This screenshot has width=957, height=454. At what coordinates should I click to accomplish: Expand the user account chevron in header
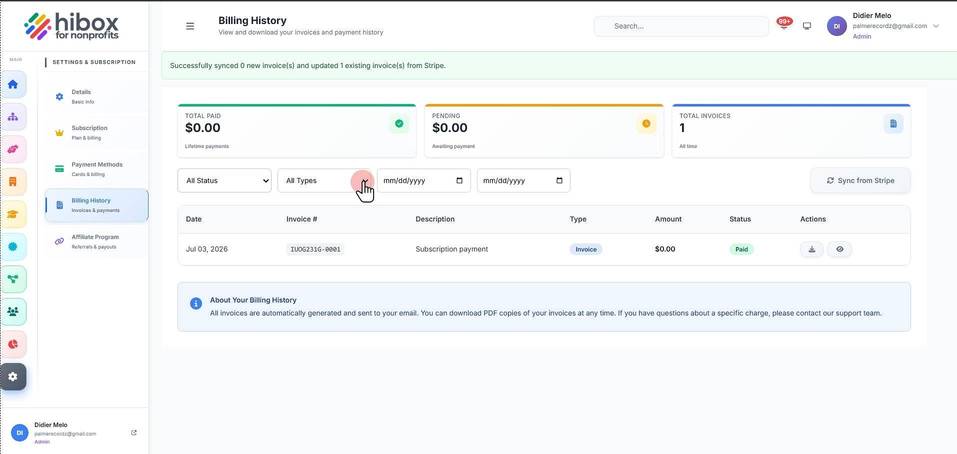click(x=936, y=26)
